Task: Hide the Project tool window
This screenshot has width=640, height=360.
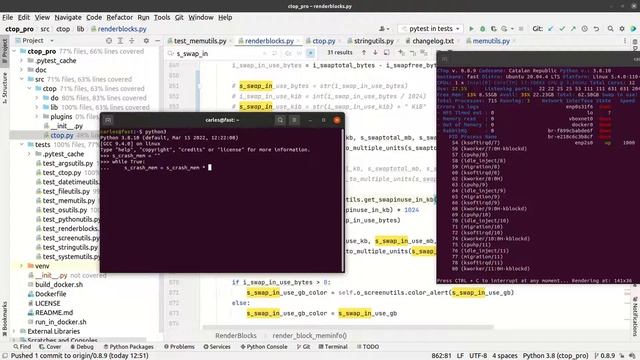Action: pos(158,40)
